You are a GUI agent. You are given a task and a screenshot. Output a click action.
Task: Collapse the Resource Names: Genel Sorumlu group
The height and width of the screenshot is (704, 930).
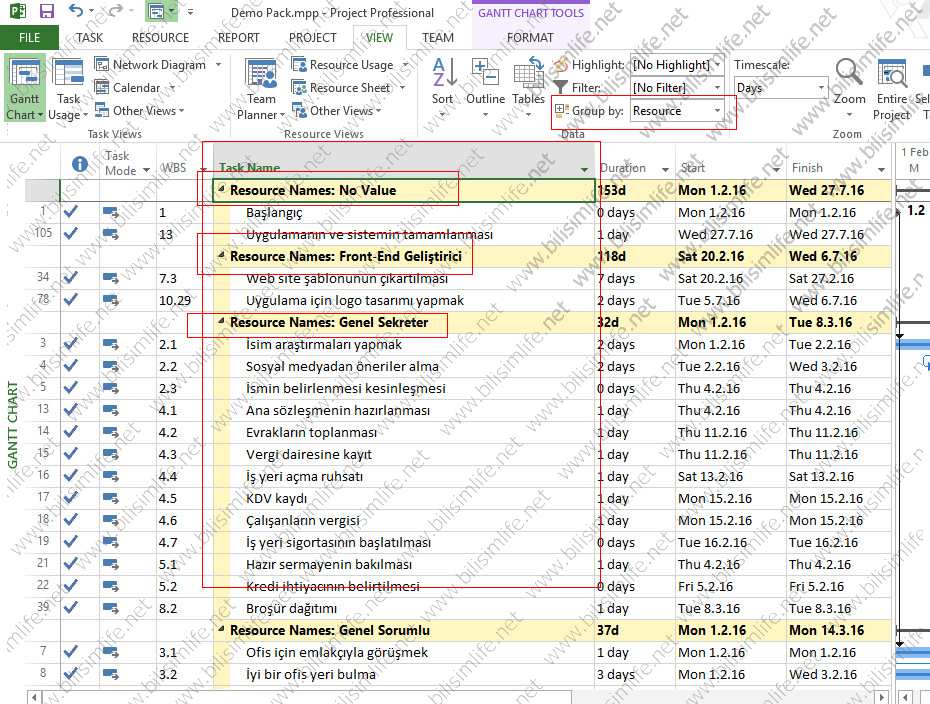[221, 629]
